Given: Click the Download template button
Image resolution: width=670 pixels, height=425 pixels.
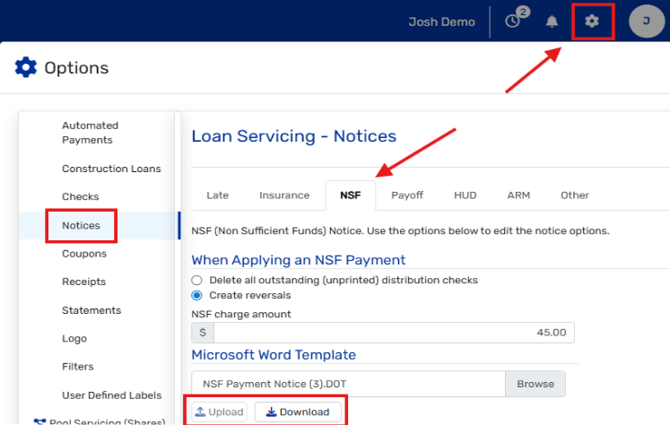Looking at the screenshot, I should tap(298, 412).
